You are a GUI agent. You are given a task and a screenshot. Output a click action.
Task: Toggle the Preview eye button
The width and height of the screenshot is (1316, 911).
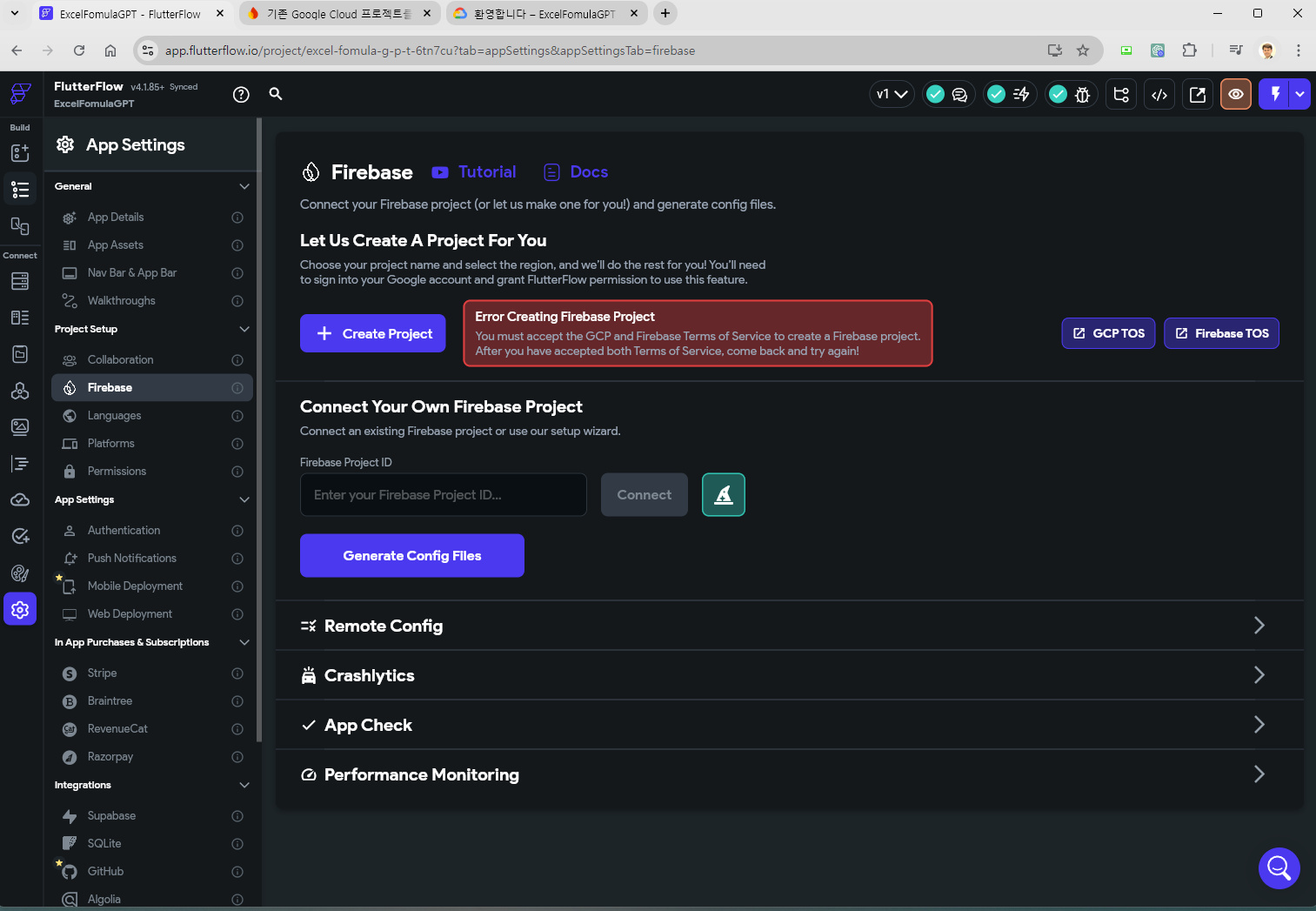click(x=1236, y=94)
